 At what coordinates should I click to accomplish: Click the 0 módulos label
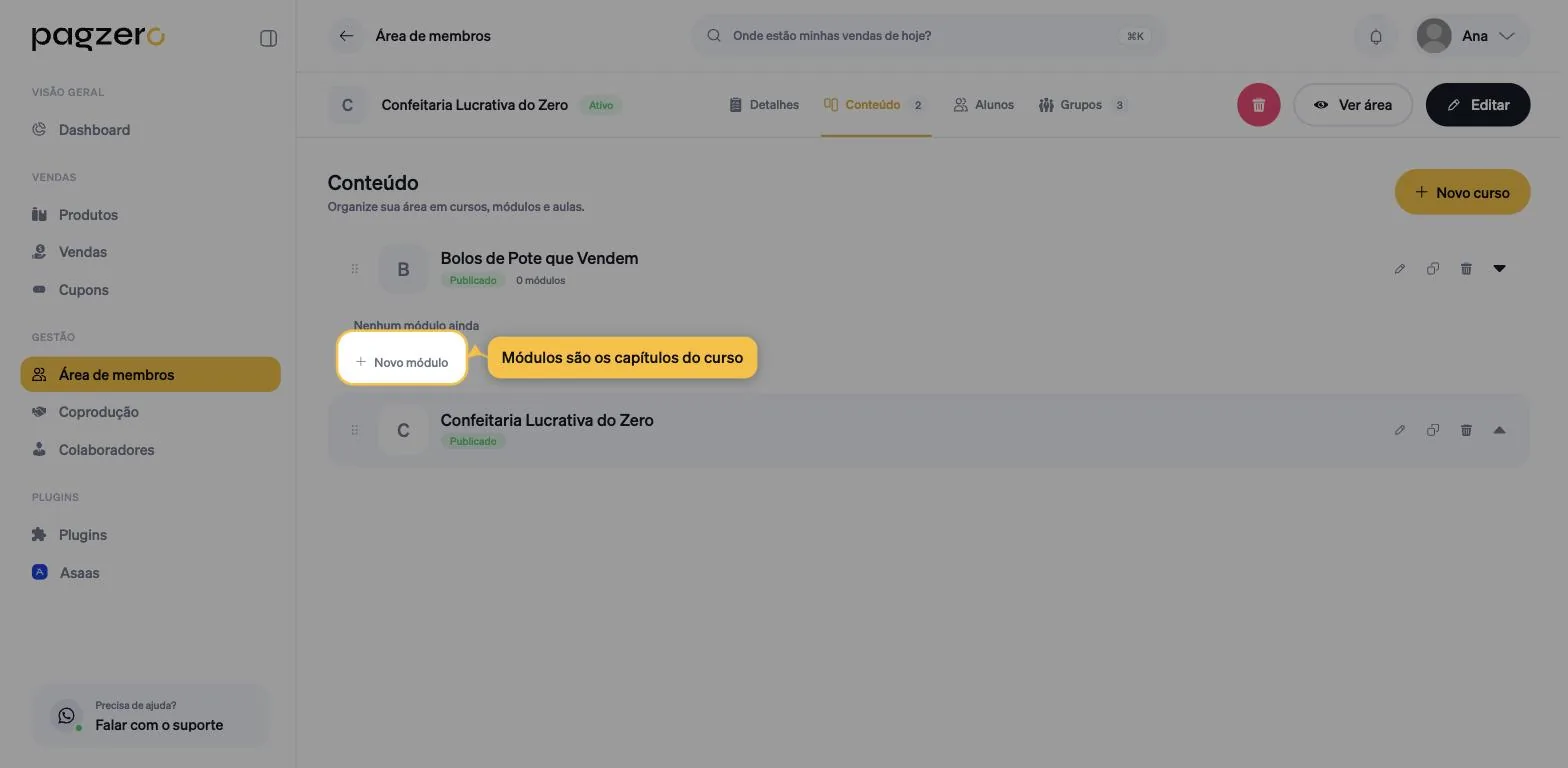(540, 281)
